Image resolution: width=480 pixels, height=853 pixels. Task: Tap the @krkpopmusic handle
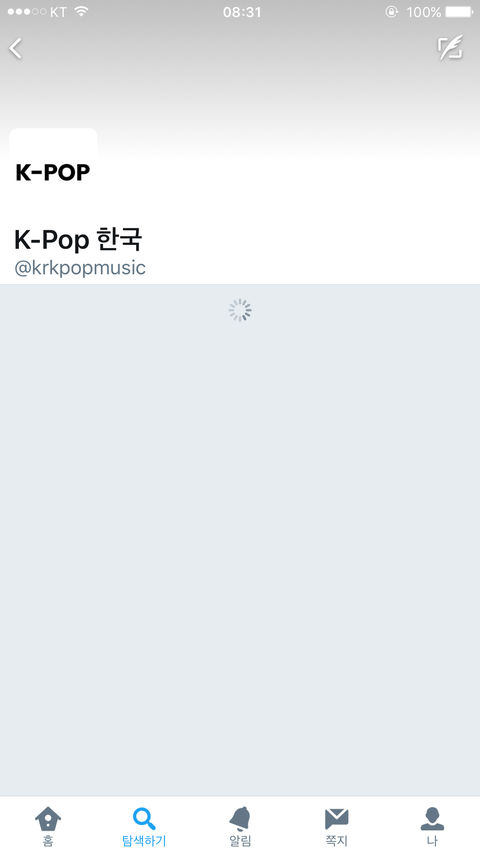80,268
